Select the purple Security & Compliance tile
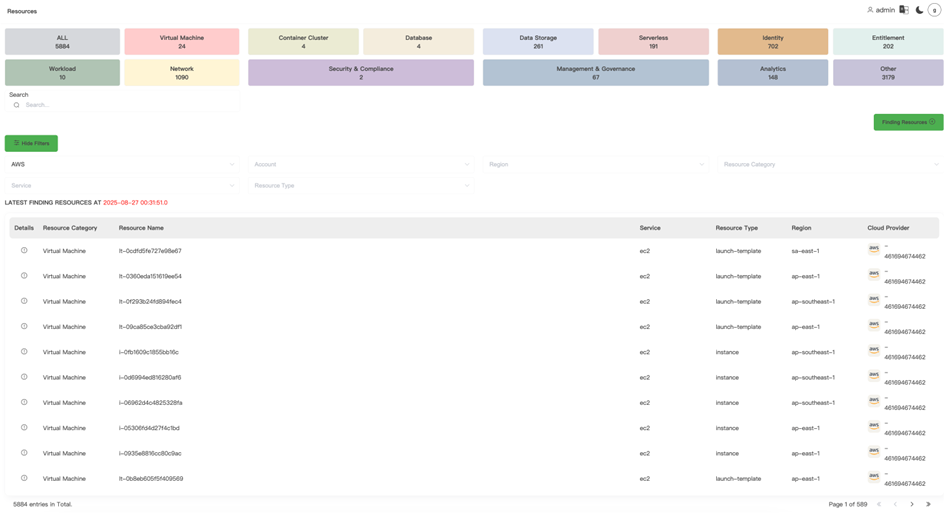 [361, 73]
